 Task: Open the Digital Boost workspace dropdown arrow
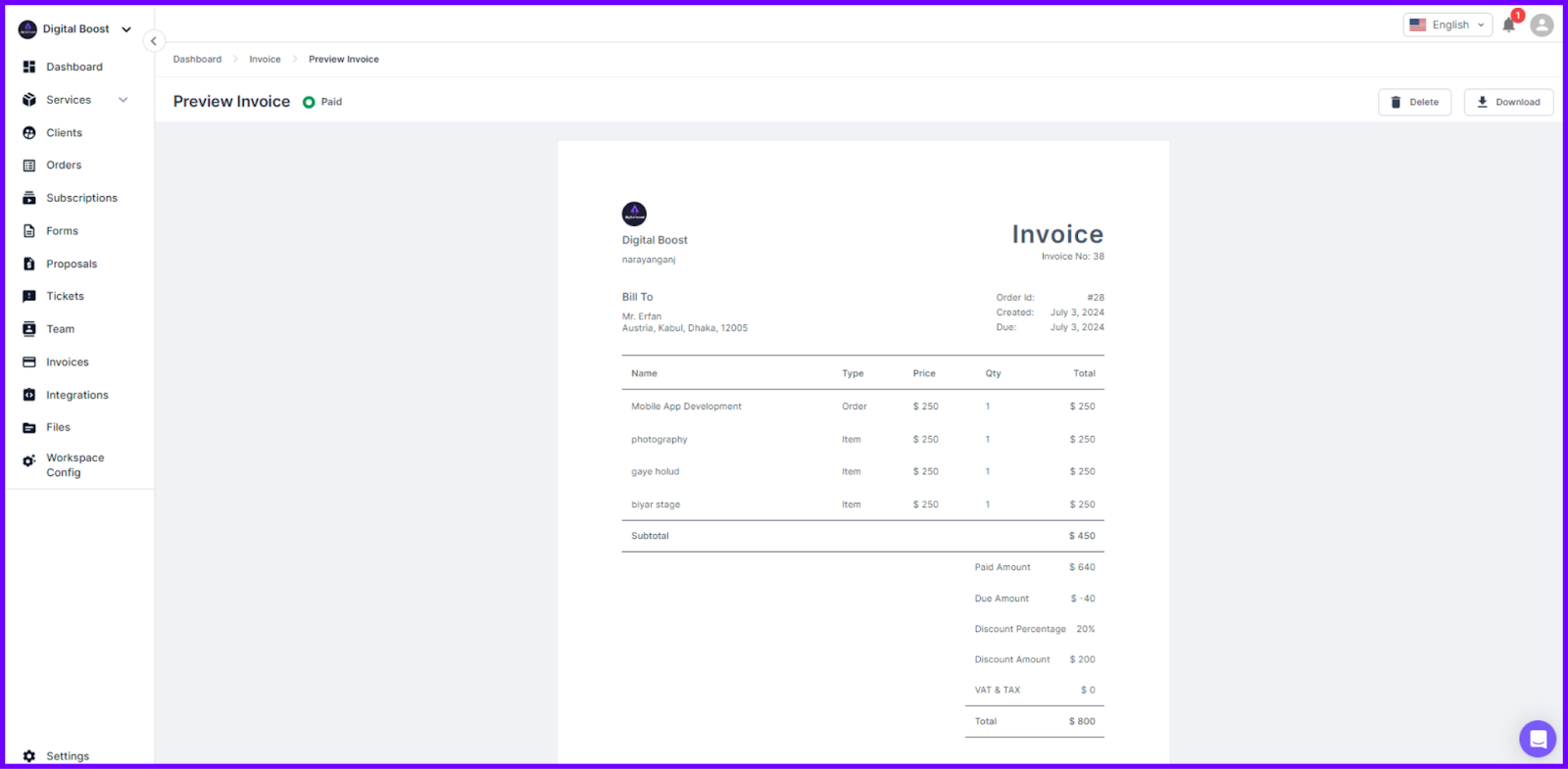(126, 29)
